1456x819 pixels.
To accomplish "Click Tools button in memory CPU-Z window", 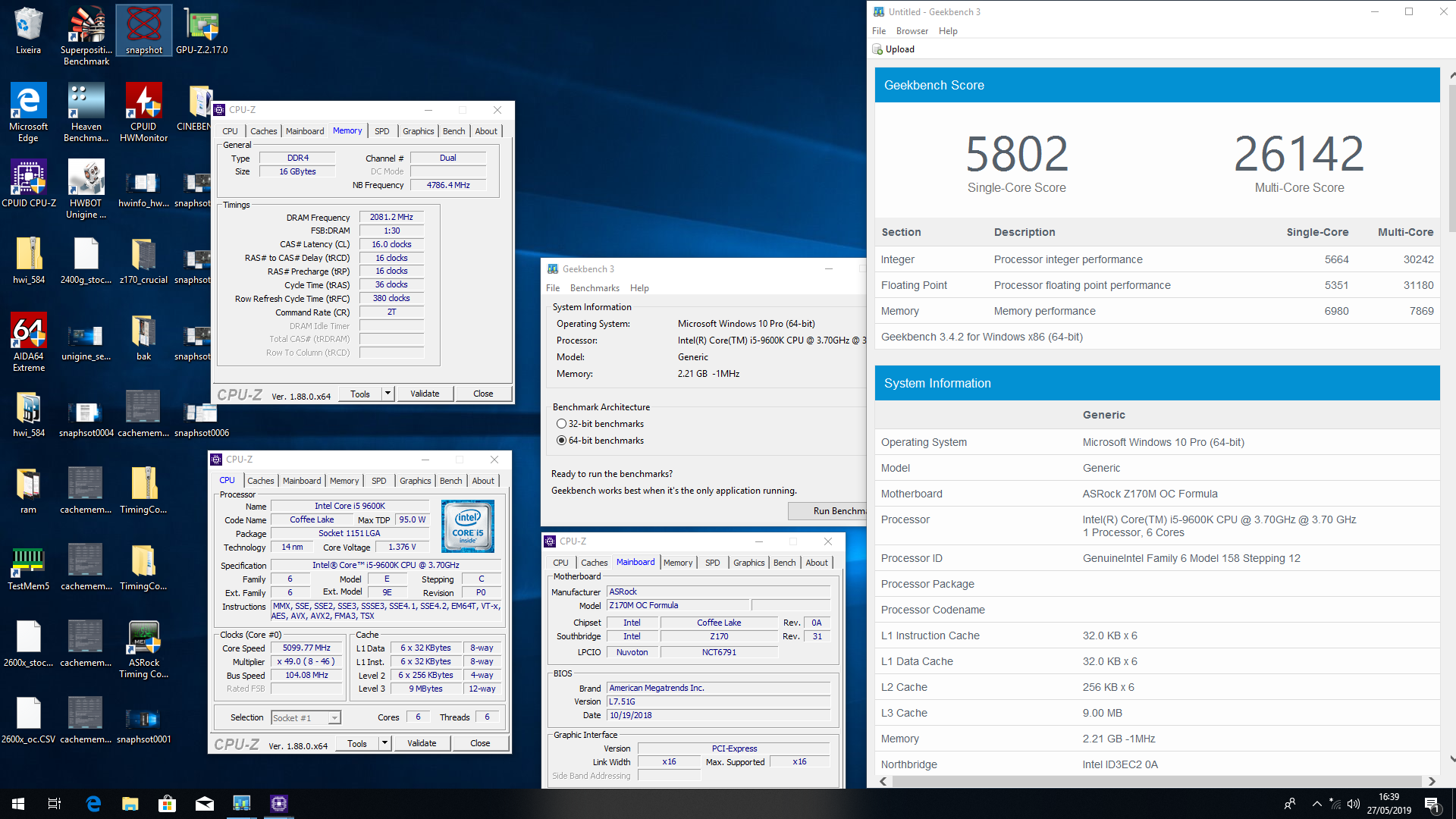I will [x=360, y=394].
